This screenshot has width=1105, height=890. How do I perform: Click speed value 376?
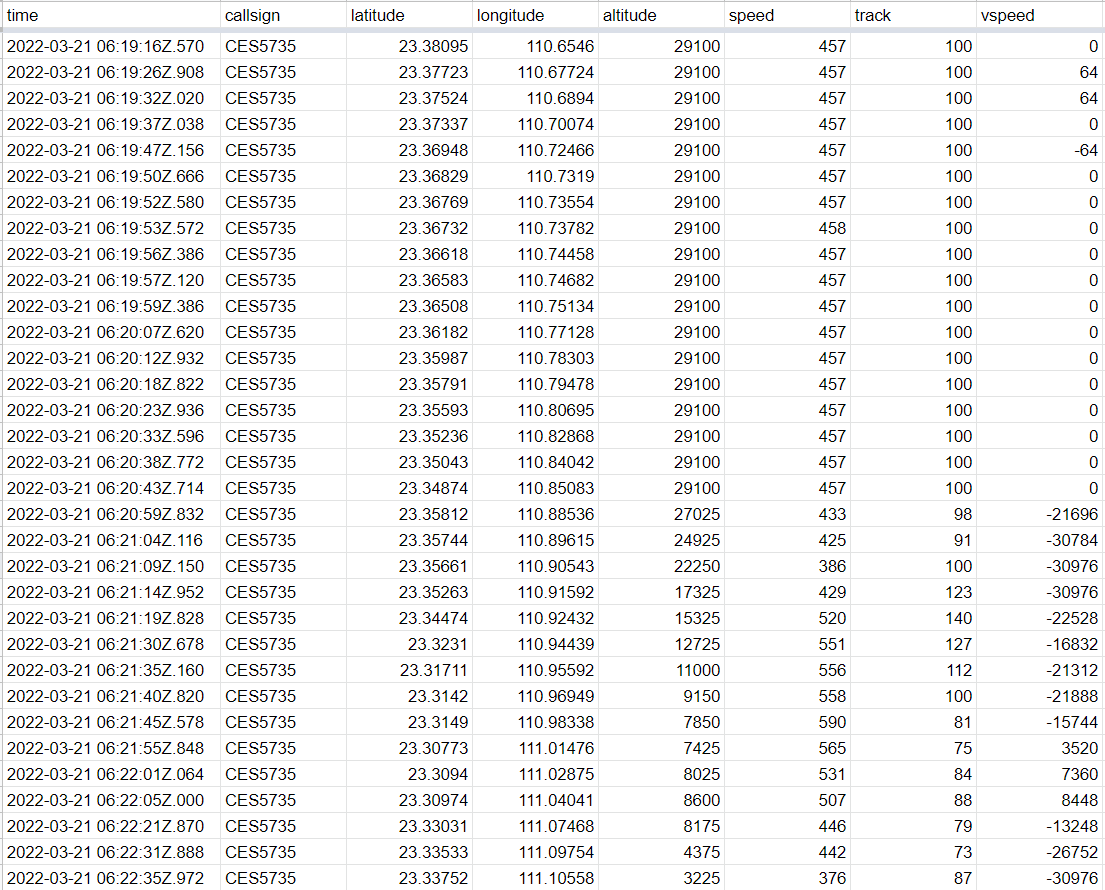(832, 879)
